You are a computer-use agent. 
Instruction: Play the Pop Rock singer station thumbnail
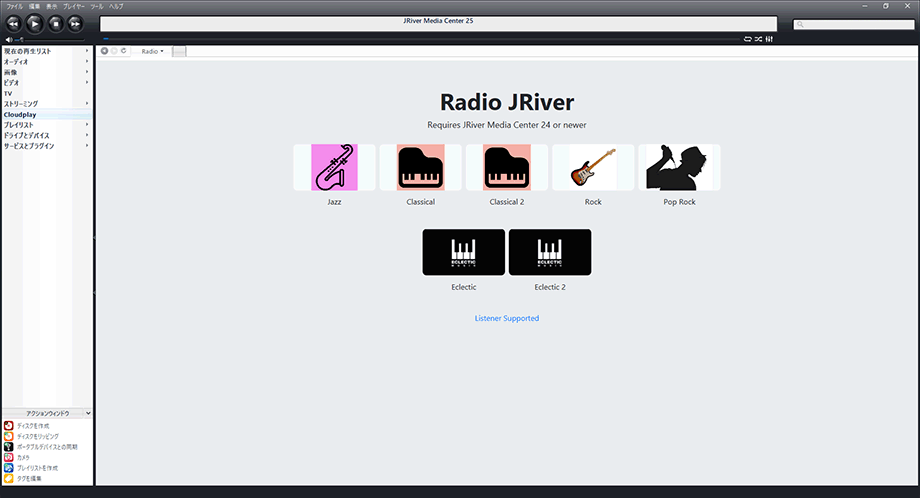679,167
